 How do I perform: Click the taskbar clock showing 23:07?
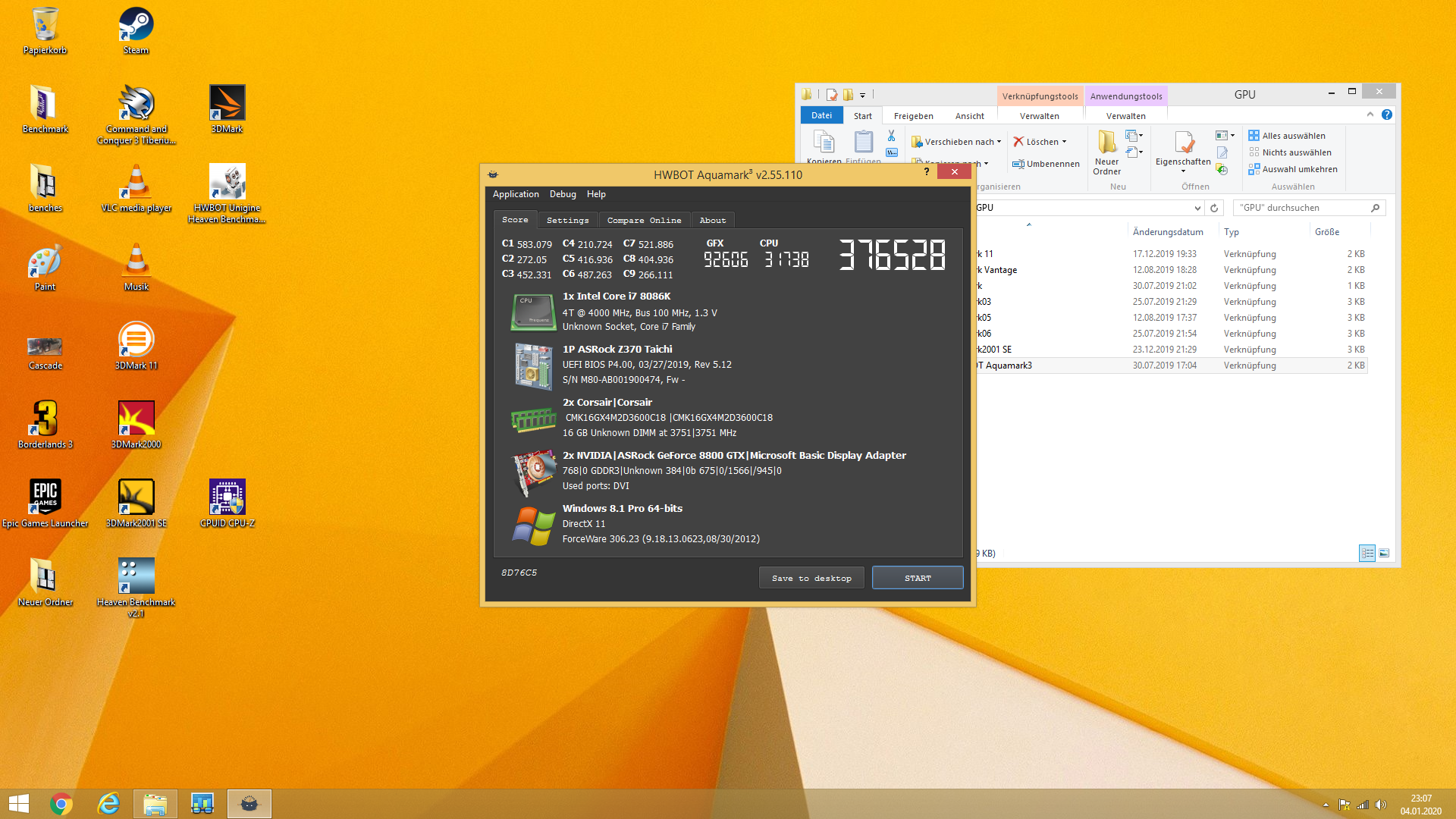pyautogui.click(x=1421, y=805)
